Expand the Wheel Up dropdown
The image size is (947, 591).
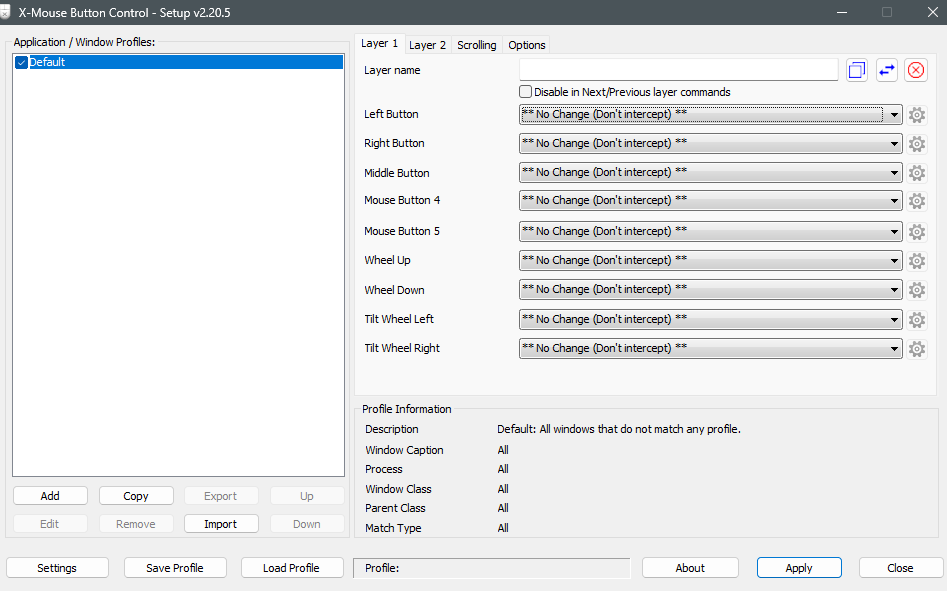click(x=710, y=261)
